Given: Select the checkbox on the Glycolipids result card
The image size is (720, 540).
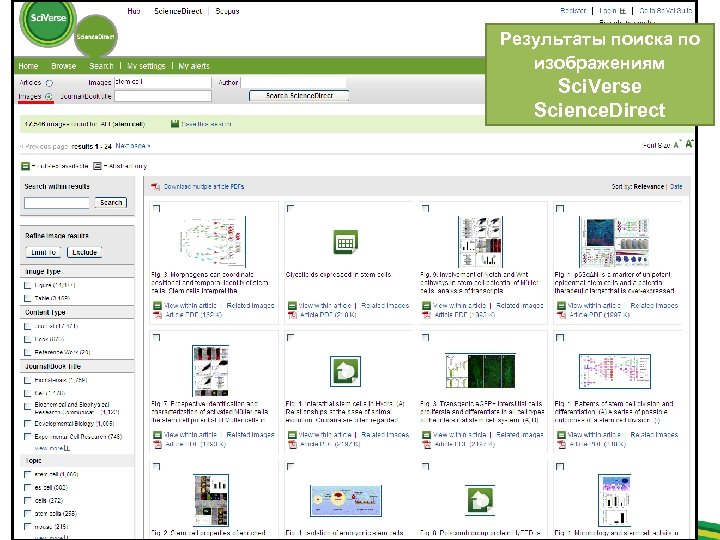Looking at the screenshot, I should coord(290,208).
